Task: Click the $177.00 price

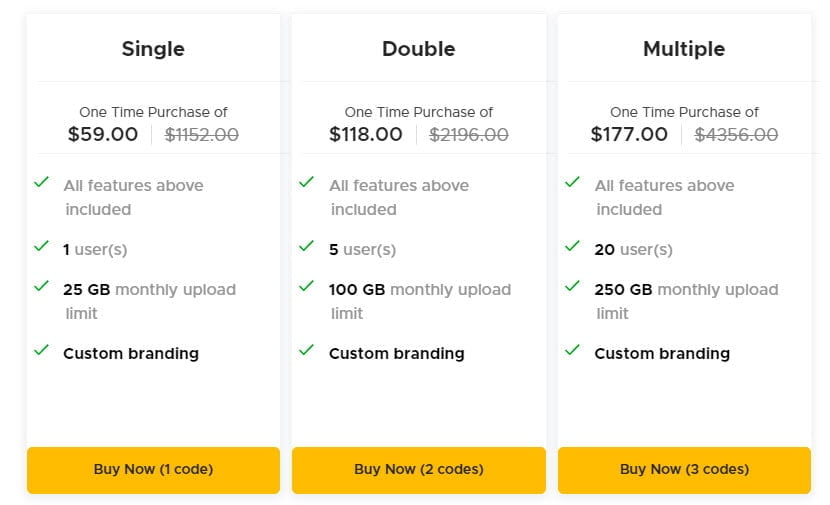Action: 629,134
